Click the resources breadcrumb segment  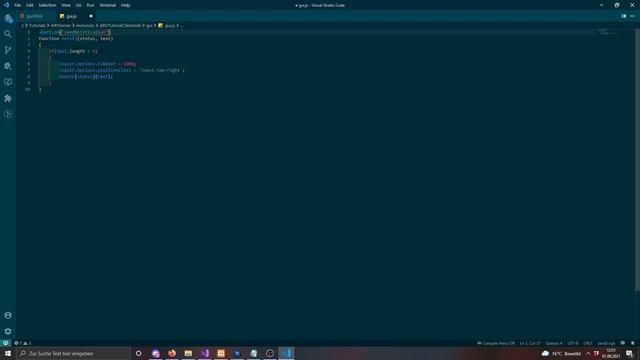85,26
